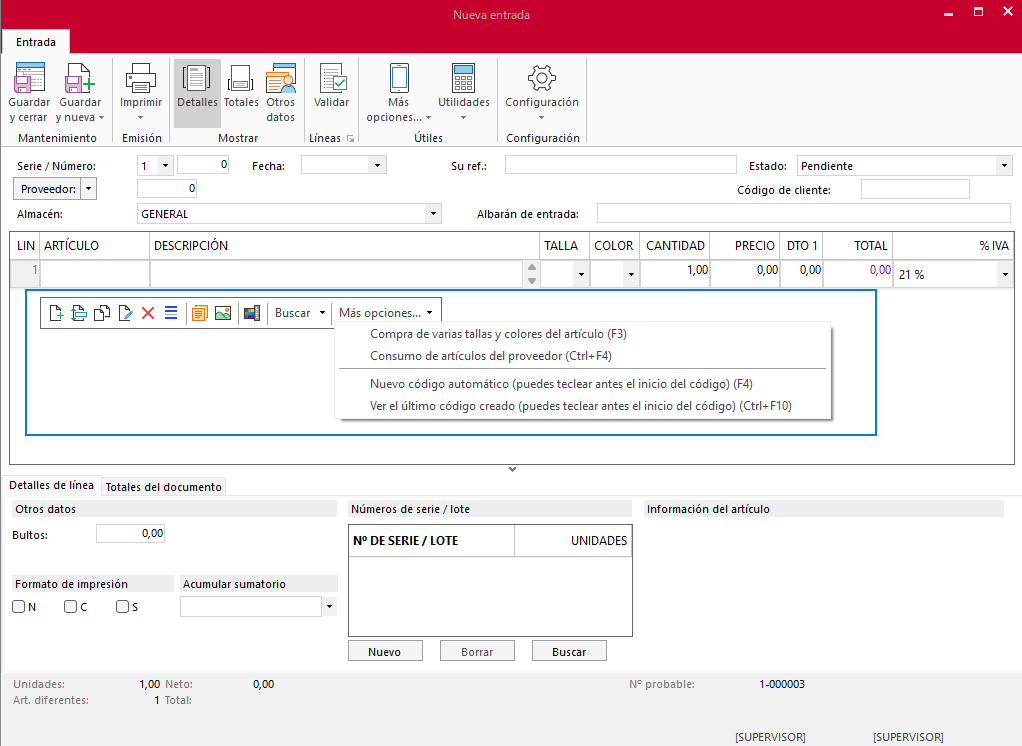Click the Buscar serie/lote button

[x=569, y=652]
